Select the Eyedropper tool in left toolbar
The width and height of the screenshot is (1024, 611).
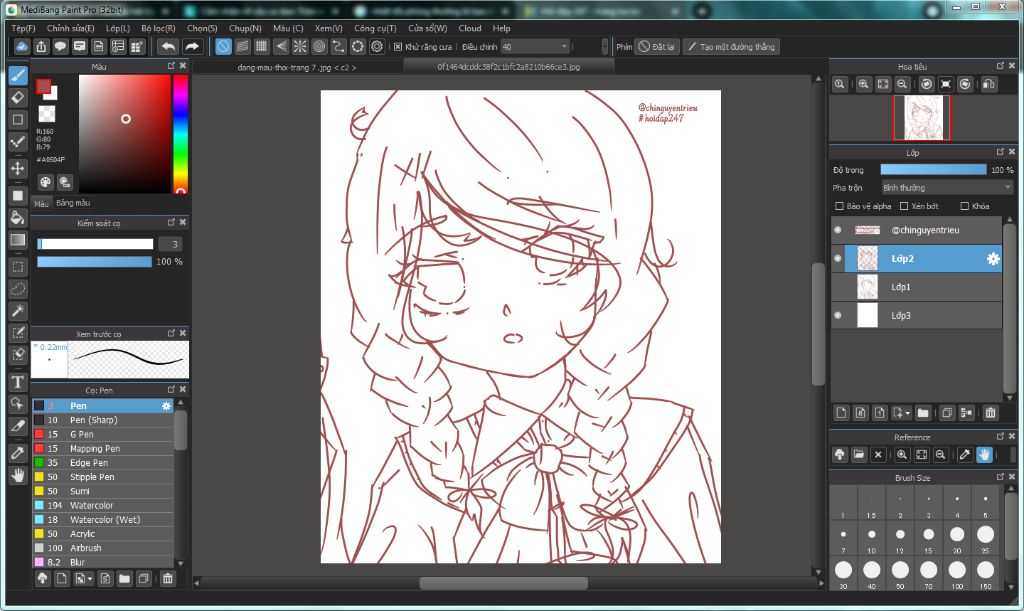click(18, 452)
